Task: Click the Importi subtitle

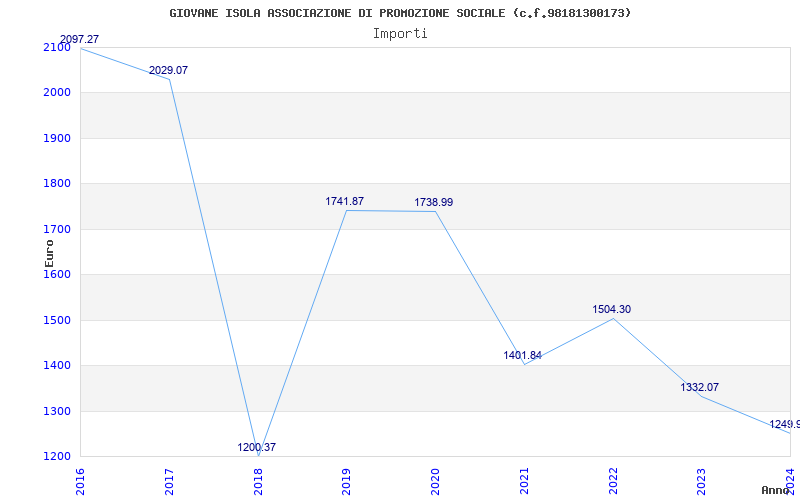Action: [x=400, y=34]
